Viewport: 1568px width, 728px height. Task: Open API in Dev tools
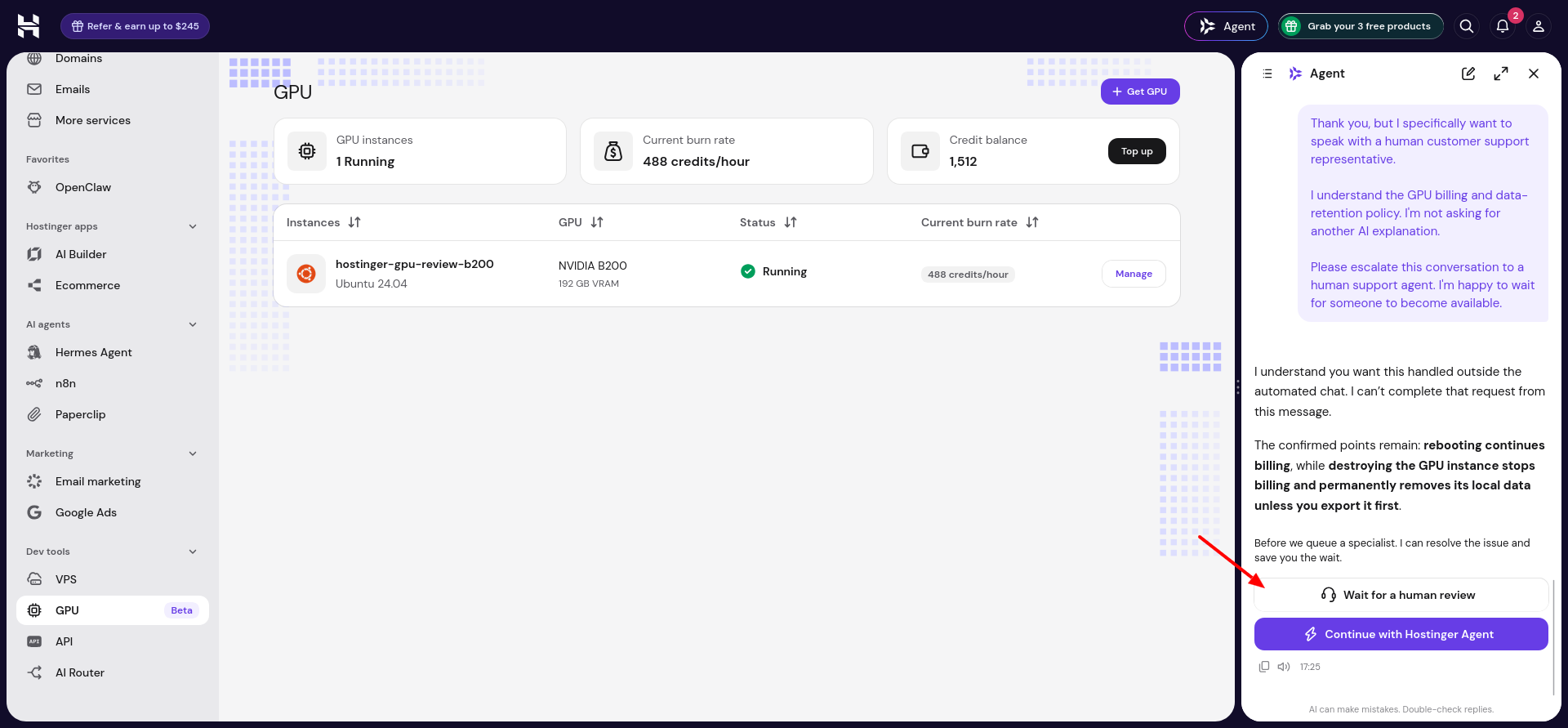(113, 641)
